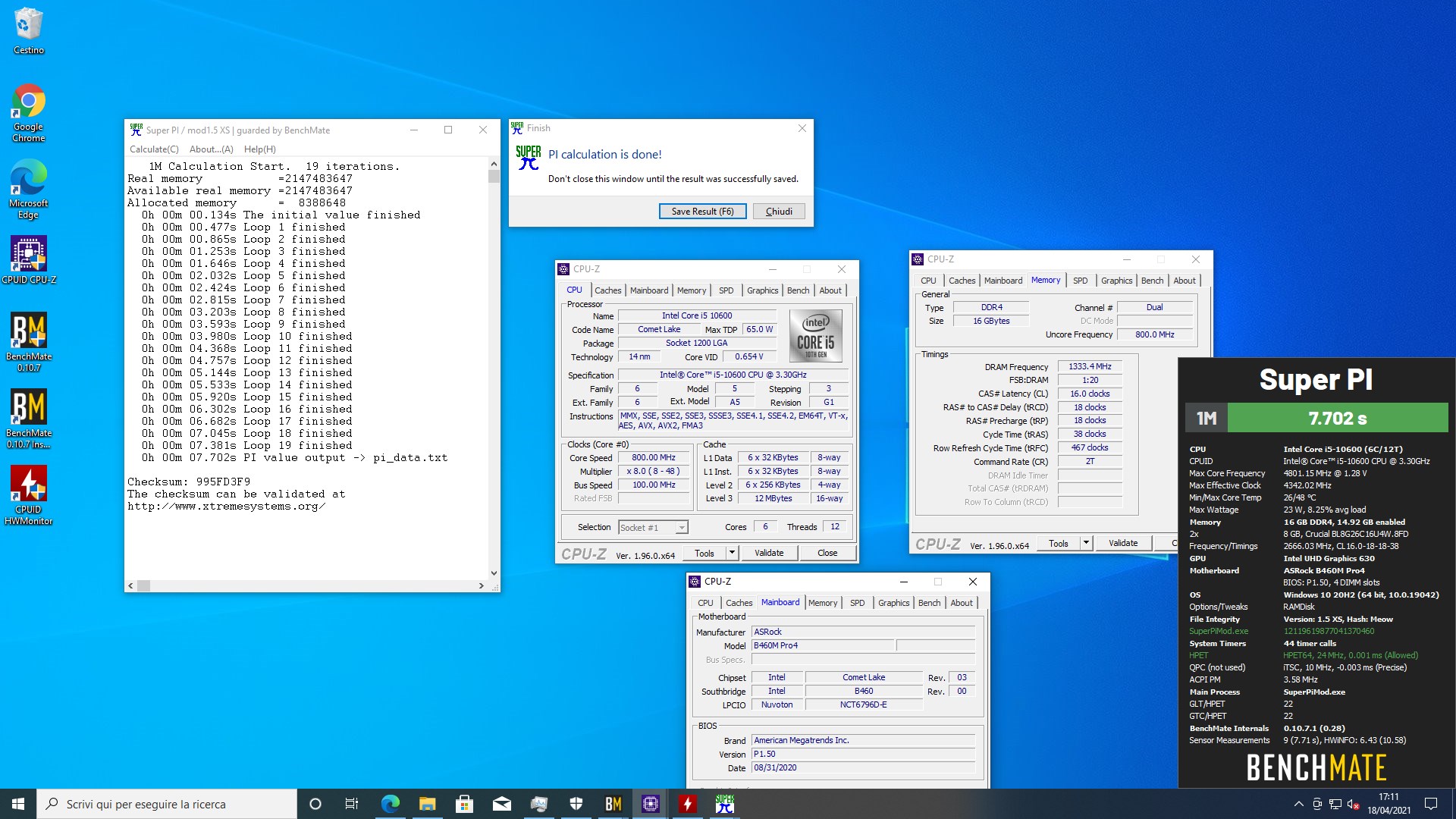Screen dimensions: 1456x819
Task: Click BIOS date 08/31/2020 field
Action: pyautogui.click(x=863, y=768)
